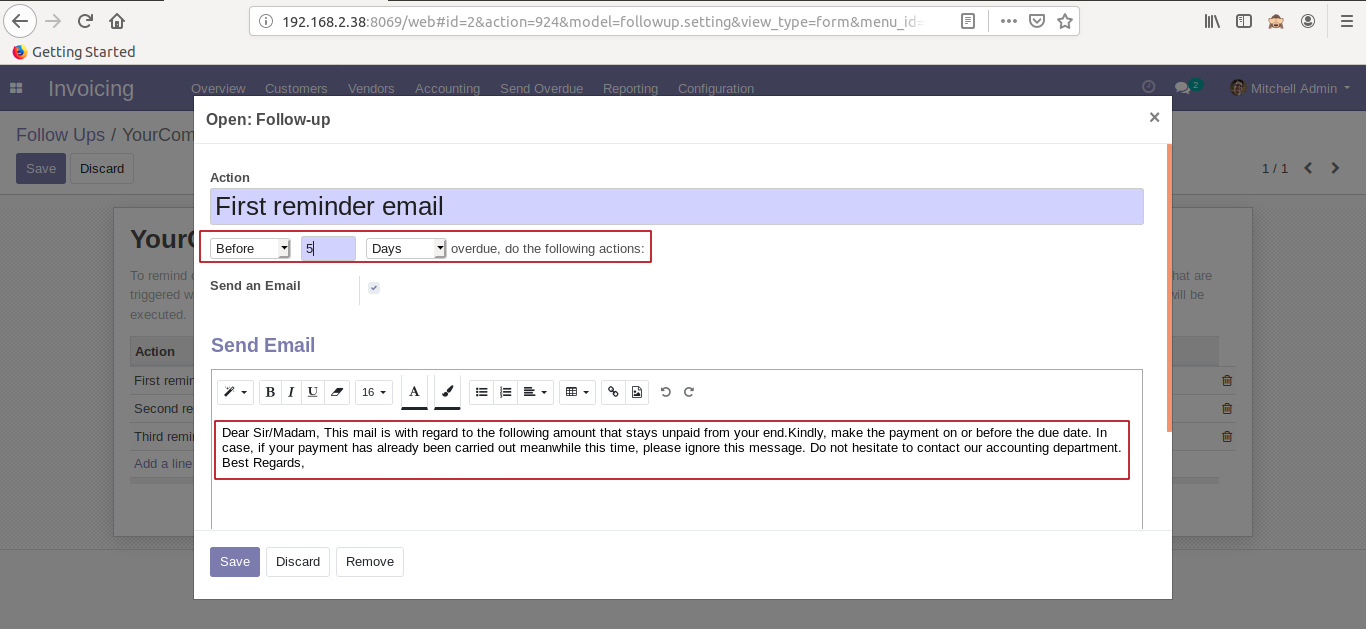The image size is (1366, 629).
Task: Go to next record arrow
Action: [1335, 168]
